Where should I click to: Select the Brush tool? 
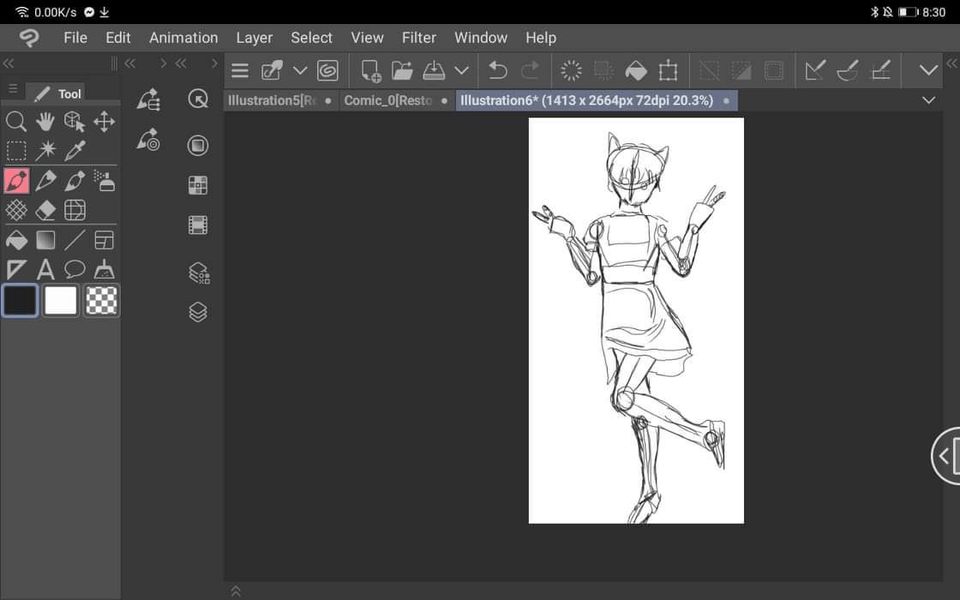[x=75, y=181]
